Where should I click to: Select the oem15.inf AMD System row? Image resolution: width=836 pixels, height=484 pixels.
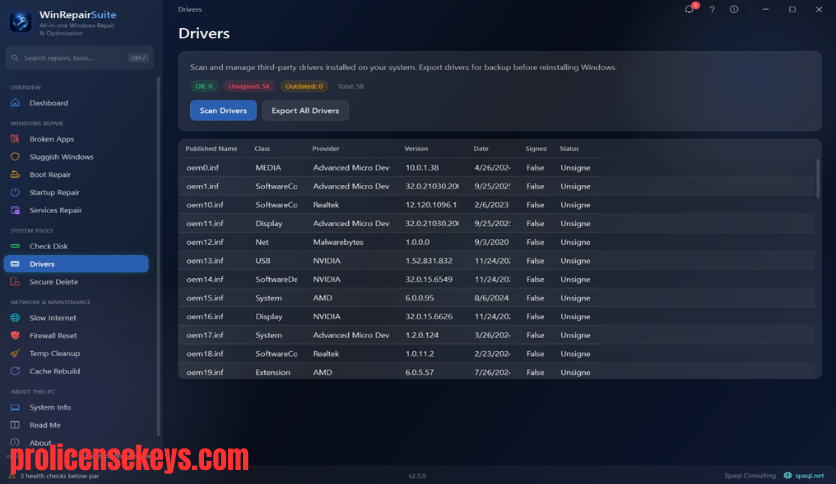(496, 298)
